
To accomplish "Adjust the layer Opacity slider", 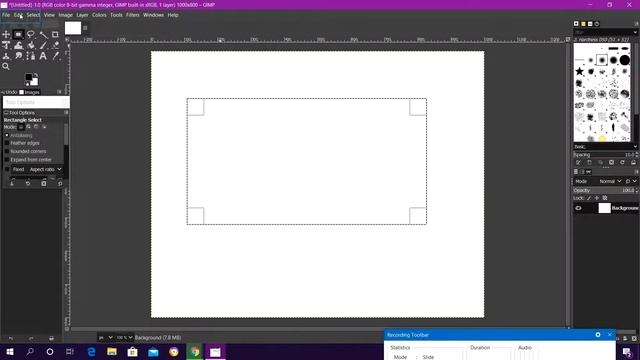I will pos(605,191).
